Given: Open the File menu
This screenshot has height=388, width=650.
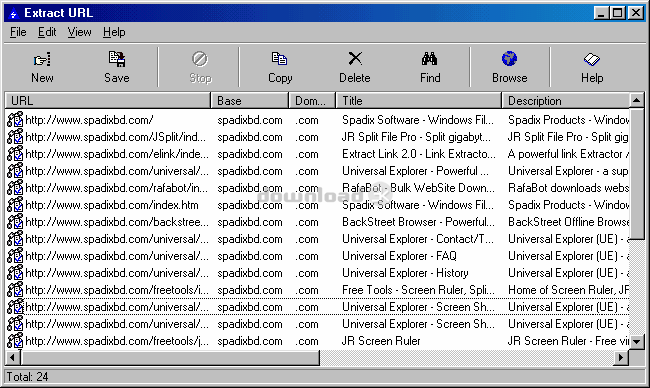Looking at the screenshot, I should (18, 32).
